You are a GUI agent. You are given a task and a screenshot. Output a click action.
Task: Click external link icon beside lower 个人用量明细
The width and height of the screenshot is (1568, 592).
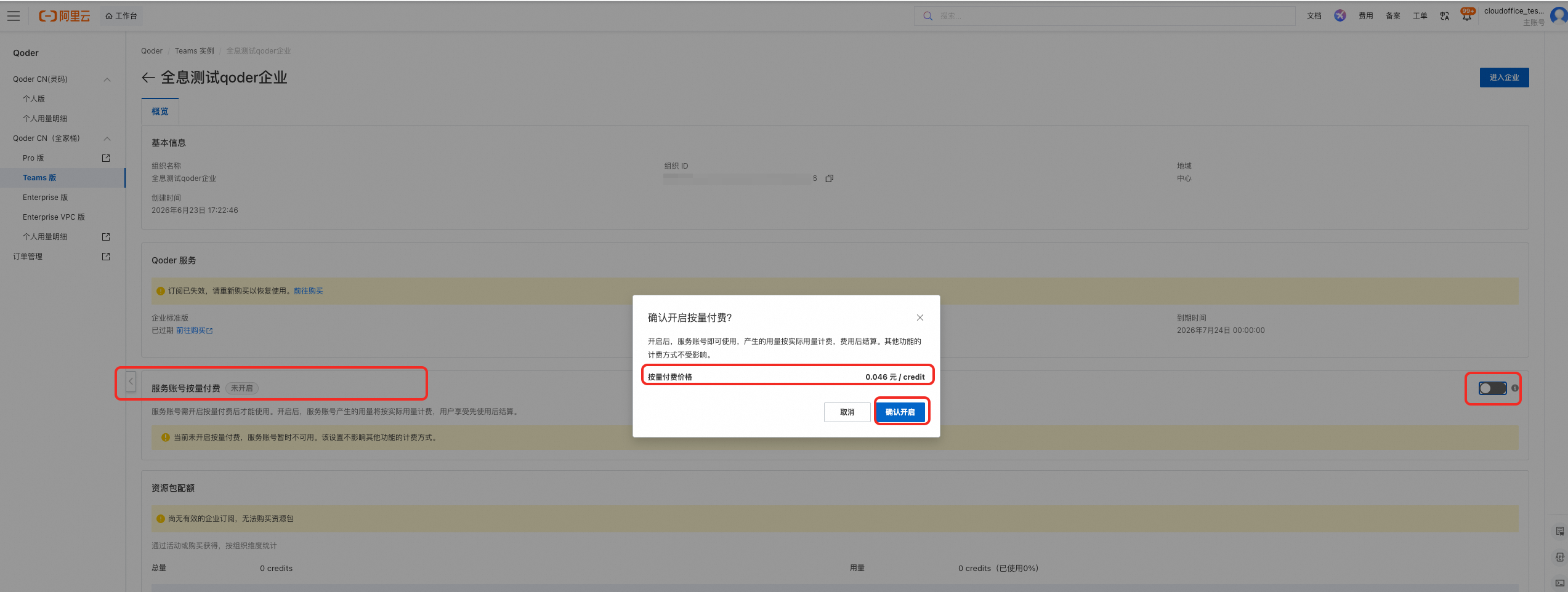(106, 237)
